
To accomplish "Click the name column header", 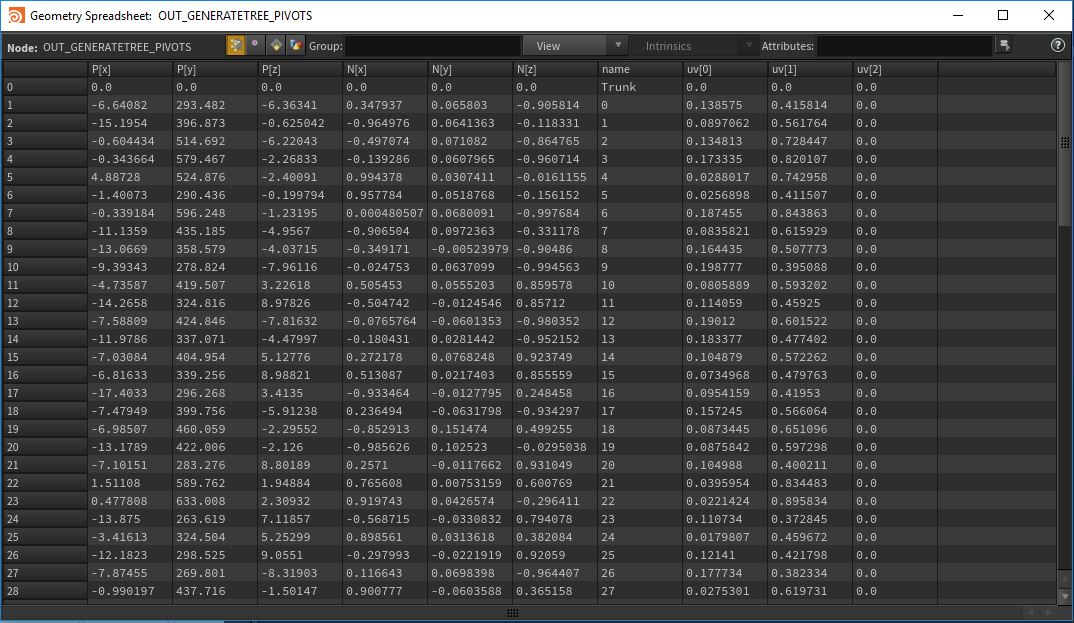I will coord(640,69).
